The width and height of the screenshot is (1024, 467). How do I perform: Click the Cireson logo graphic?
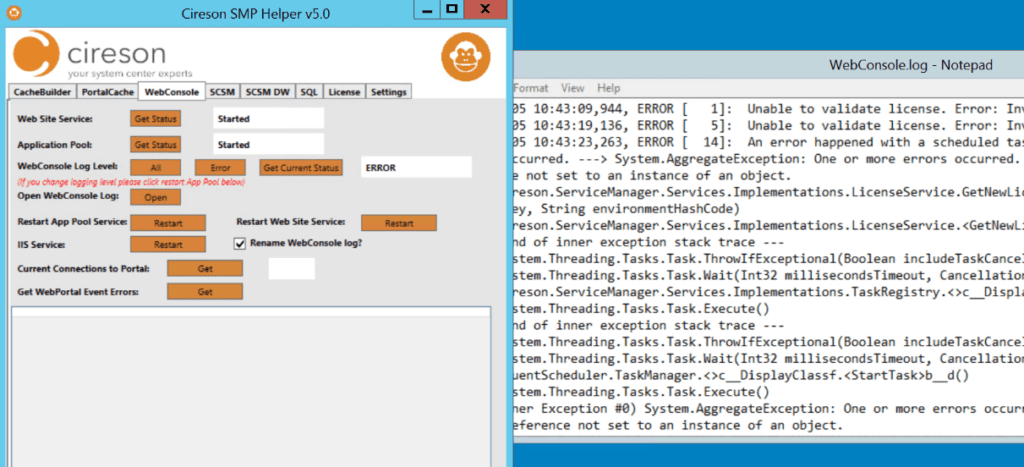[x=103, y=56]
